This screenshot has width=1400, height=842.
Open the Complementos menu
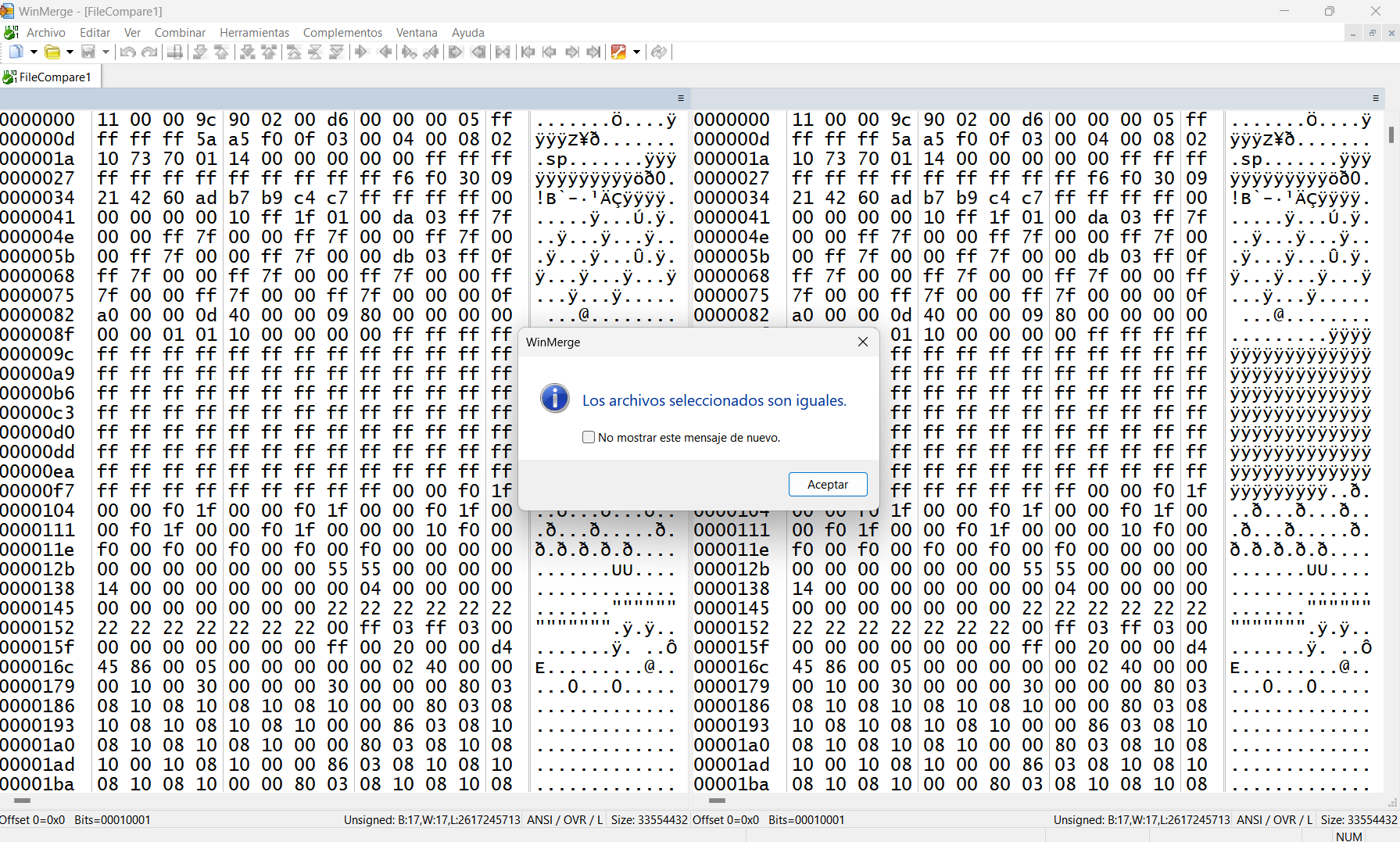(342, 32)
